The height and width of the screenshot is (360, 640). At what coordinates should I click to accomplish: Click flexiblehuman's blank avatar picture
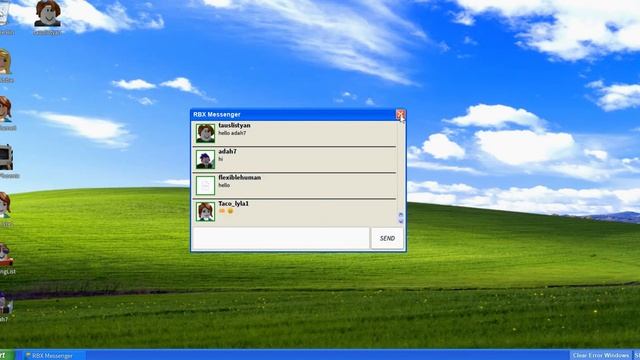205,185
